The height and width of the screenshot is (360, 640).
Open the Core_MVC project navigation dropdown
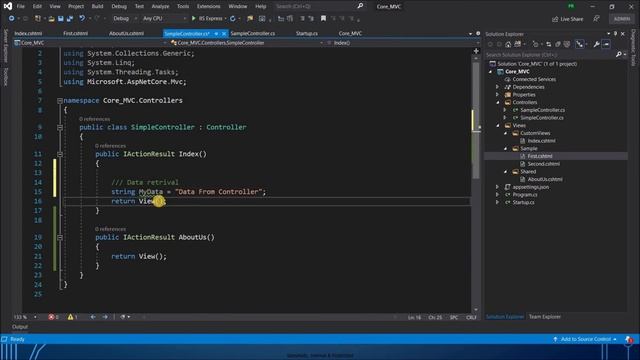coord(90,43)
